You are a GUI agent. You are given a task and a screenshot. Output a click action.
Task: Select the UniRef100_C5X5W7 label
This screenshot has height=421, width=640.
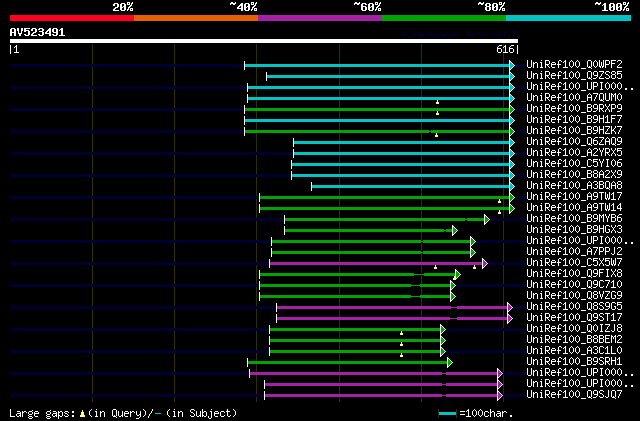coord(574,263)
